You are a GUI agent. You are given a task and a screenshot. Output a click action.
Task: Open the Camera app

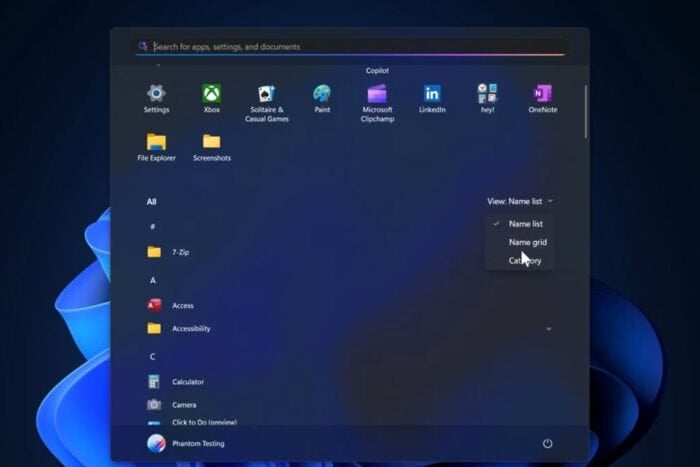154,404
